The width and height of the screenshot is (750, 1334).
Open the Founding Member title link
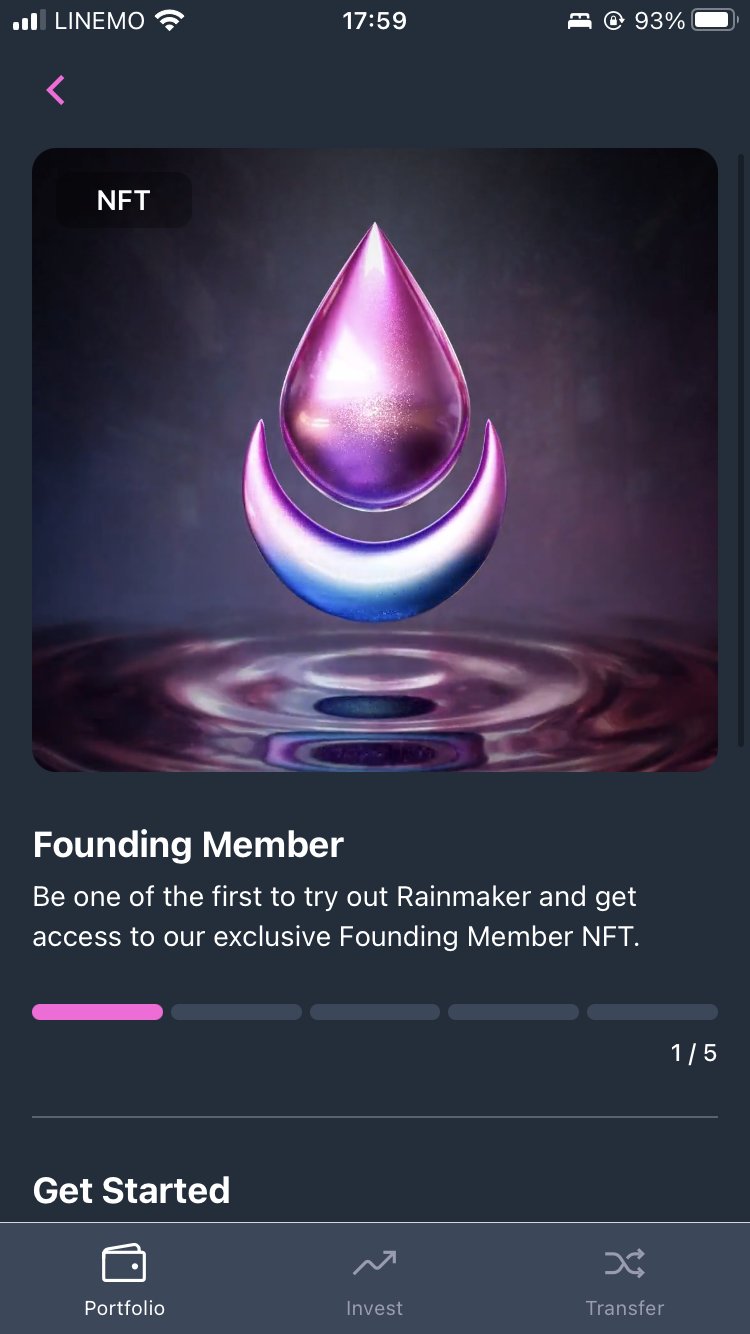click(187, 844)
